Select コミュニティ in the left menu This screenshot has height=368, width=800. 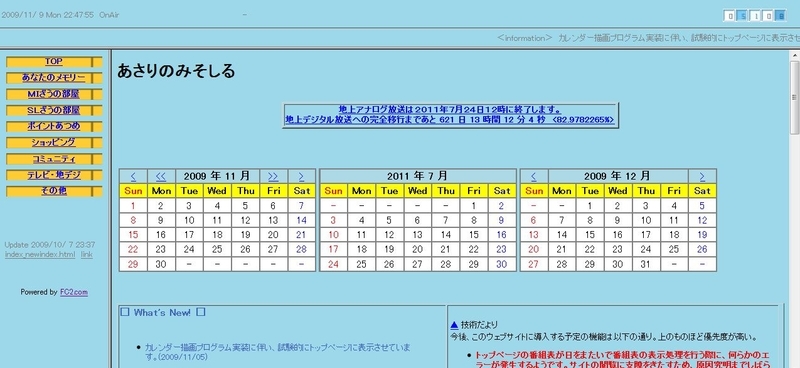(x=54, y=159)
